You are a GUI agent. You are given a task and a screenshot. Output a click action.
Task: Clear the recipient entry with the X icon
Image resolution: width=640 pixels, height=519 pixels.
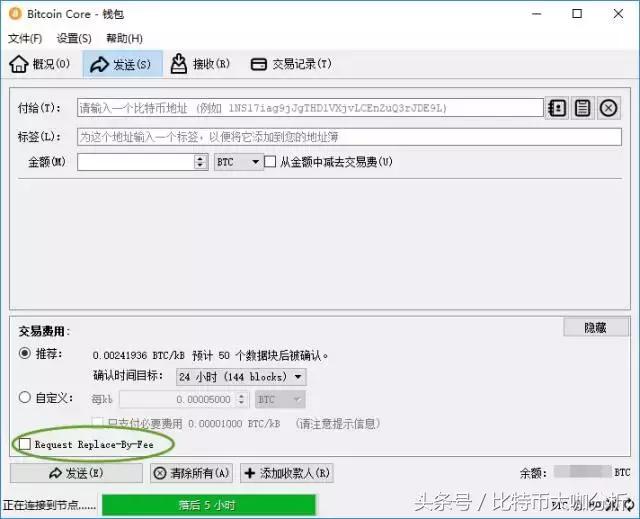pyautogui.click(x=609, y=108)
